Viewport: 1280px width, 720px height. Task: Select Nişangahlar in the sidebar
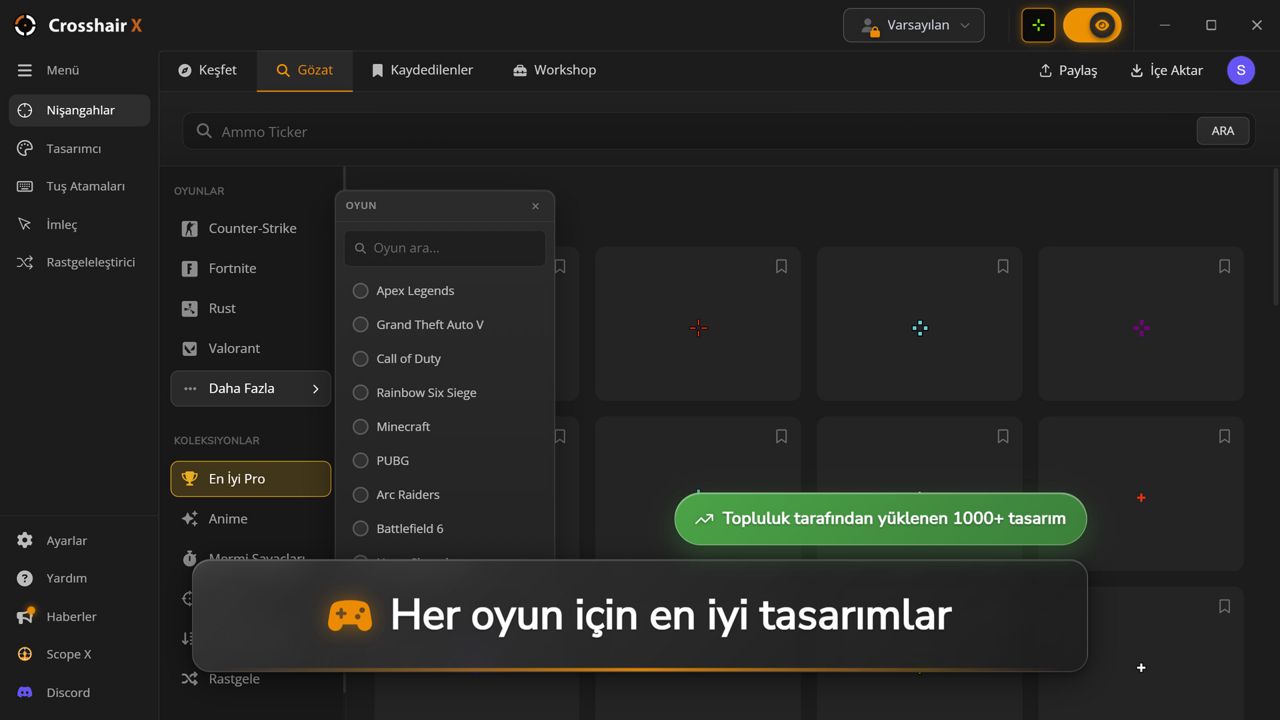pos(80,110)
